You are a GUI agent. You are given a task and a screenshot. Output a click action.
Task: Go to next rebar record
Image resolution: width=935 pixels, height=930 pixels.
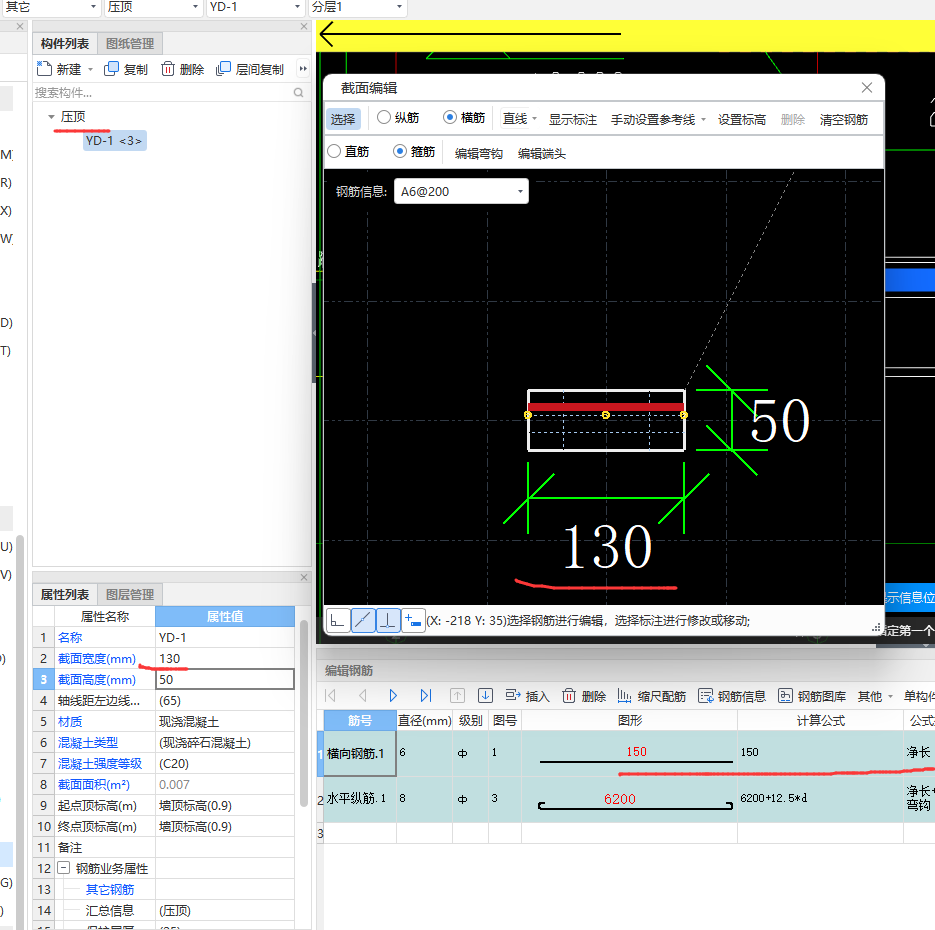(x=393, y=696)
